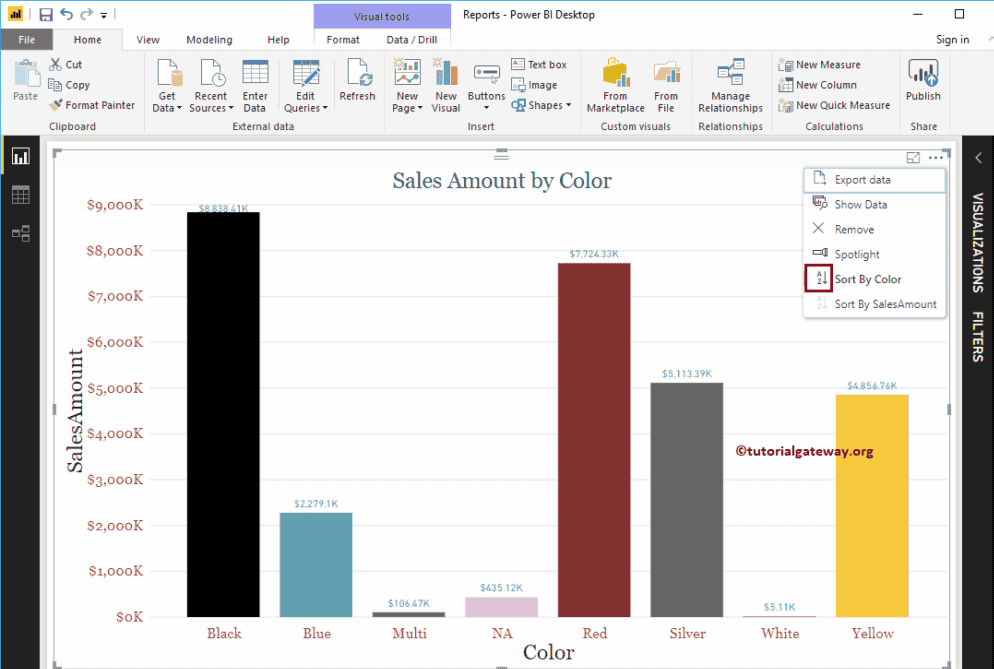Create a New Measure

[x=820, y=64]
